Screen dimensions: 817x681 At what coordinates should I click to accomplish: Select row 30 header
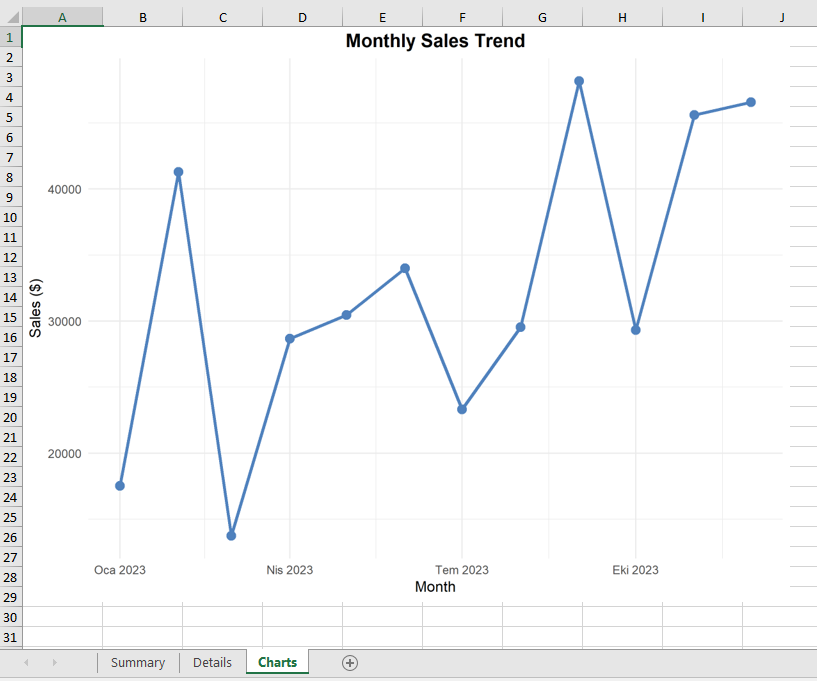(10, 618)
